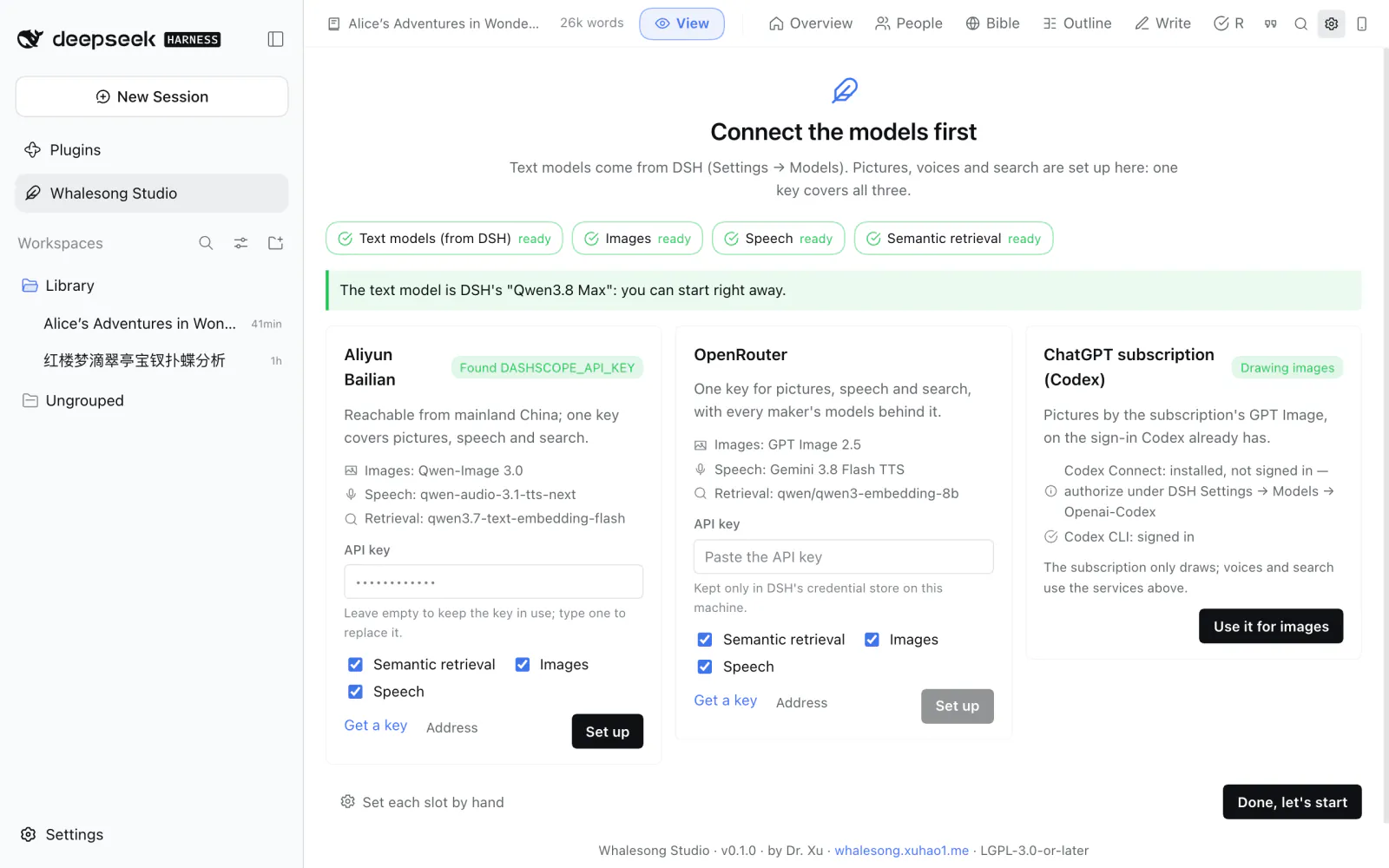This screenshot has height=868, width=1389.
Task: Open Set each slot by hand
Action: (423, 802)
